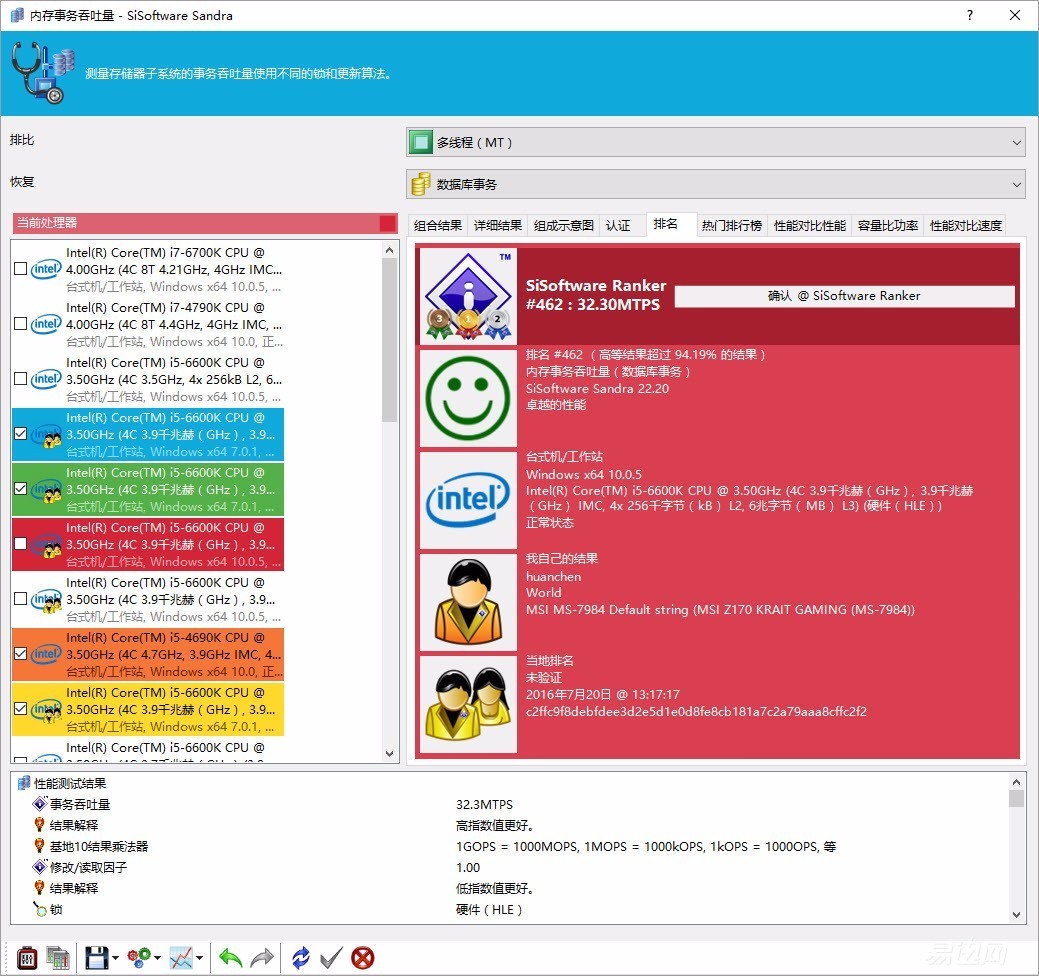Click 确认 @ SiSoftware Ranker button

tap(844, 296)
